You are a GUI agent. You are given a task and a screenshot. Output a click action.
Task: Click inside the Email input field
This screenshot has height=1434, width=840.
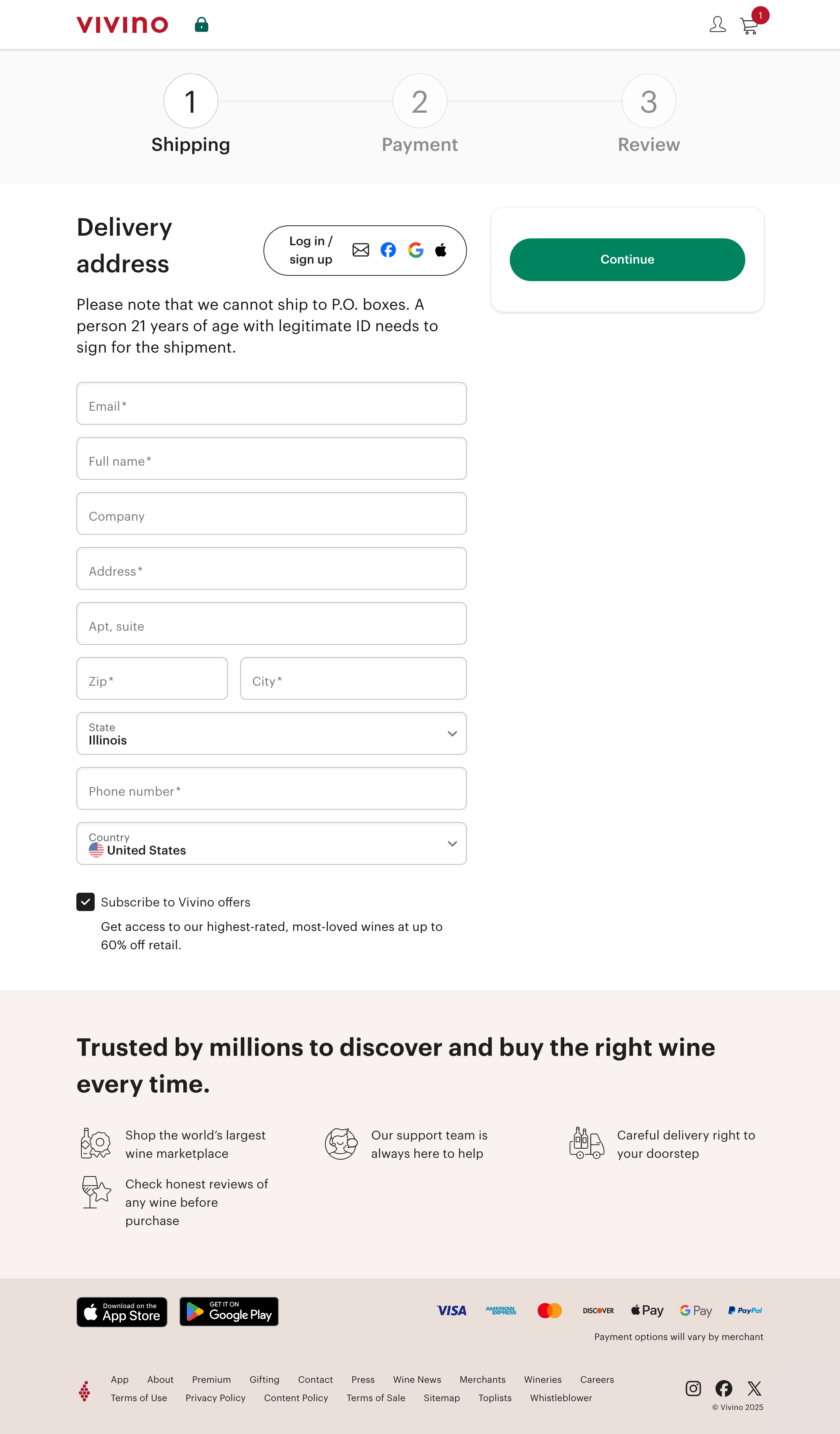coord(271,403)
